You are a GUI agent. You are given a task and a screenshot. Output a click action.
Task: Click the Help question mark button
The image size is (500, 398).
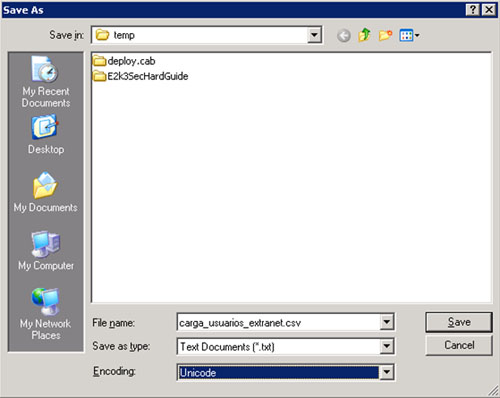[x=473, y=10]
